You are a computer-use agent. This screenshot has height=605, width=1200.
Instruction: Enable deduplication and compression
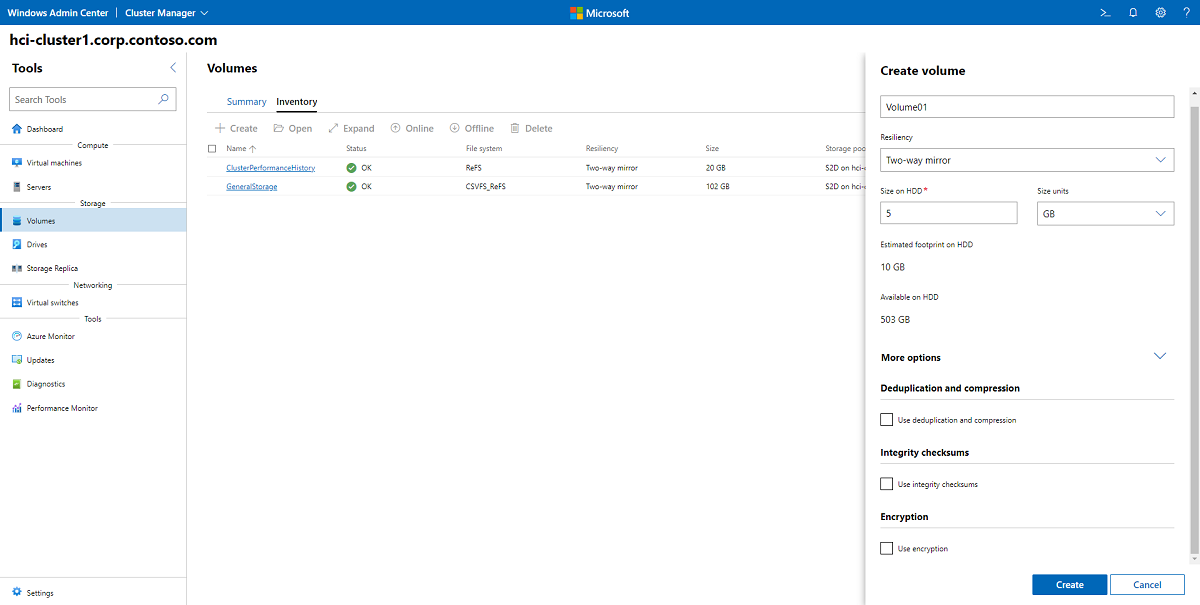(886, 419)
